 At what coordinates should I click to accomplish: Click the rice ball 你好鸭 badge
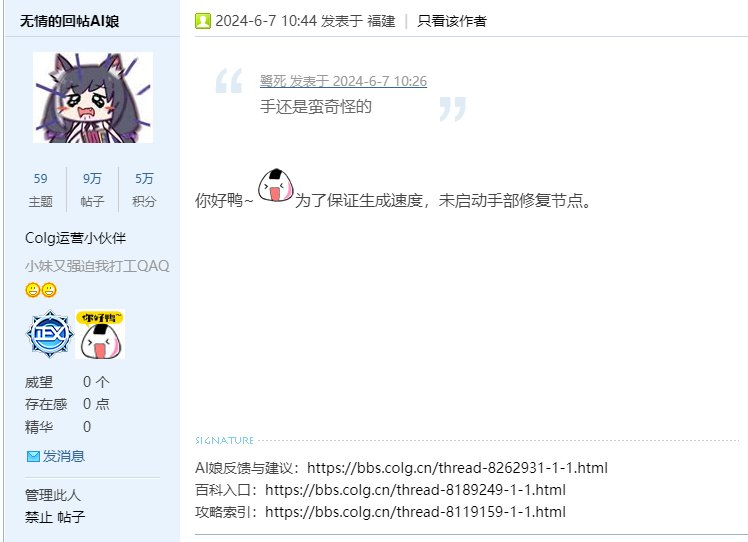point(100,334)
